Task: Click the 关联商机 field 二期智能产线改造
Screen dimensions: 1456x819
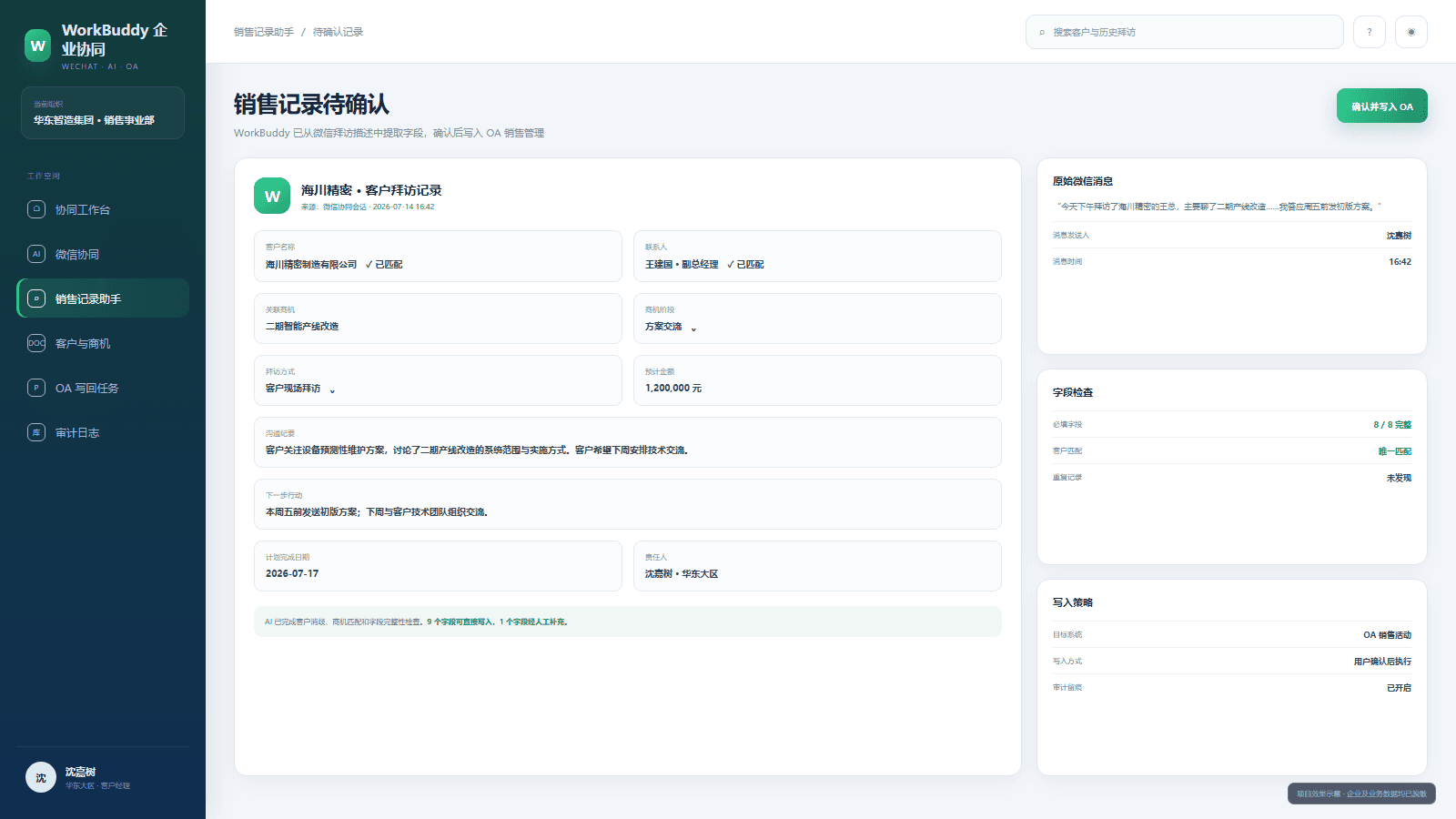Action: pos(438,318)
